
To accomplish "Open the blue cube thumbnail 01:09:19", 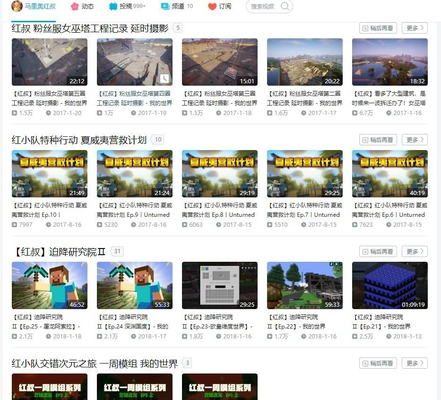I will [390, 285].
